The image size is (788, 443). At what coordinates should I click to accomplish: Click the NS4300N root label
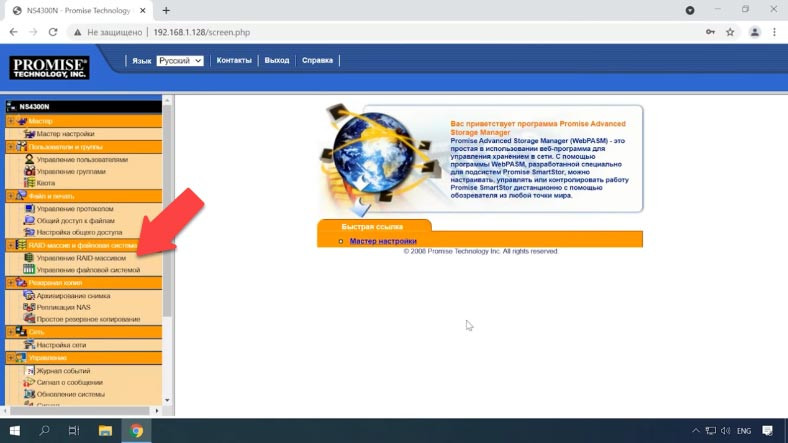pos(34,106)
